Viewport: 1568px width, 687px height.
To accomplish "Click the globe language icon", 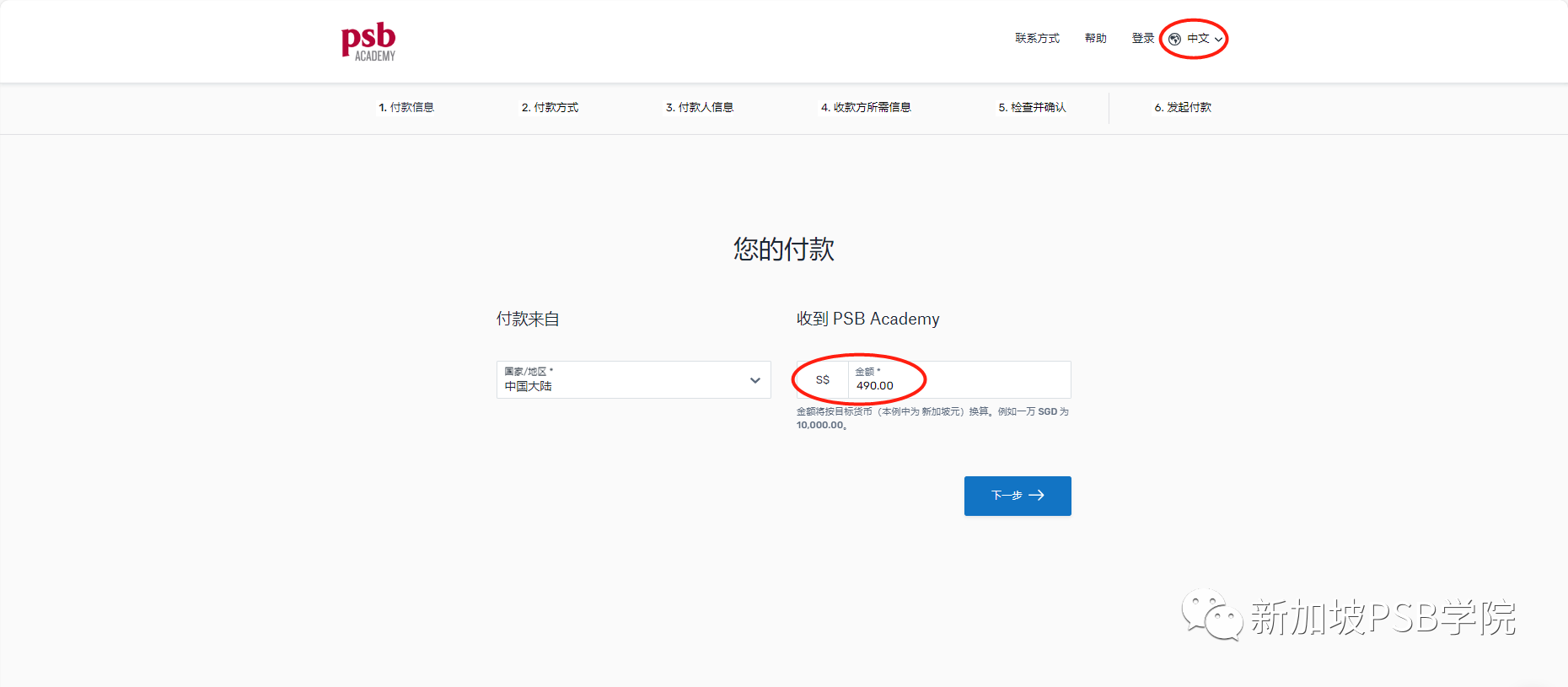I will (x=1174, y=39).
